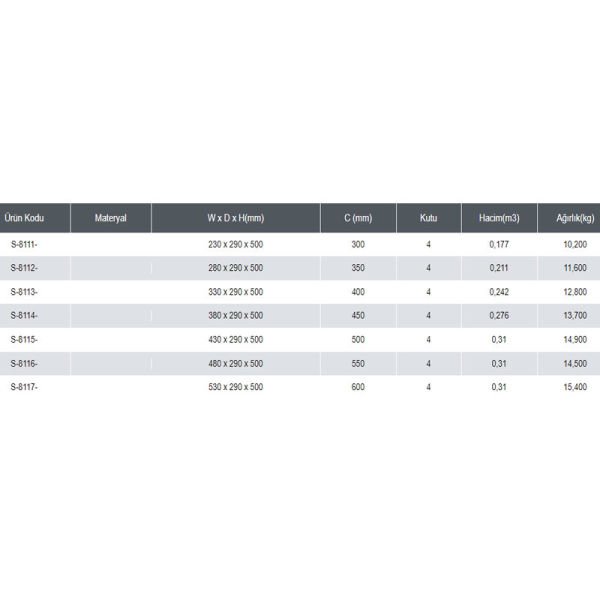Click the Kutu column header

[x=429, y=218]
